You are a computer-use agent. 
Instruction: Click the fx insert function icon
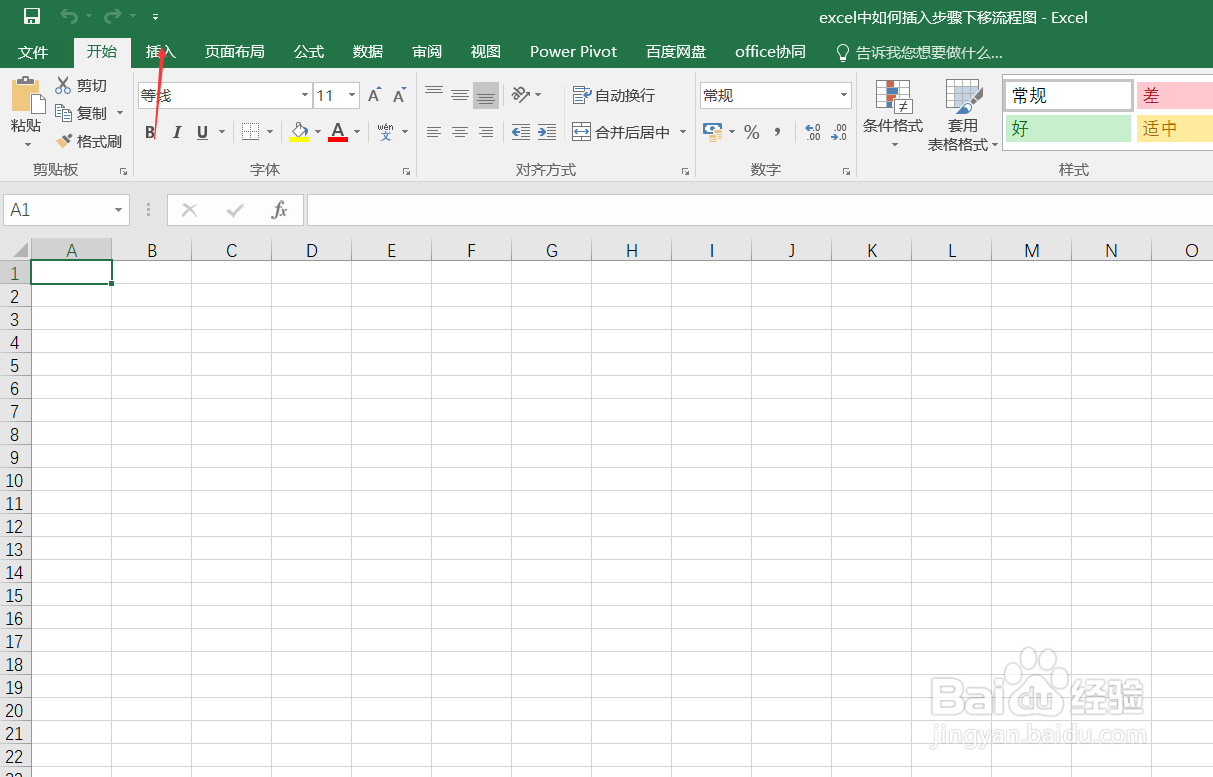[x=280, y=210]
